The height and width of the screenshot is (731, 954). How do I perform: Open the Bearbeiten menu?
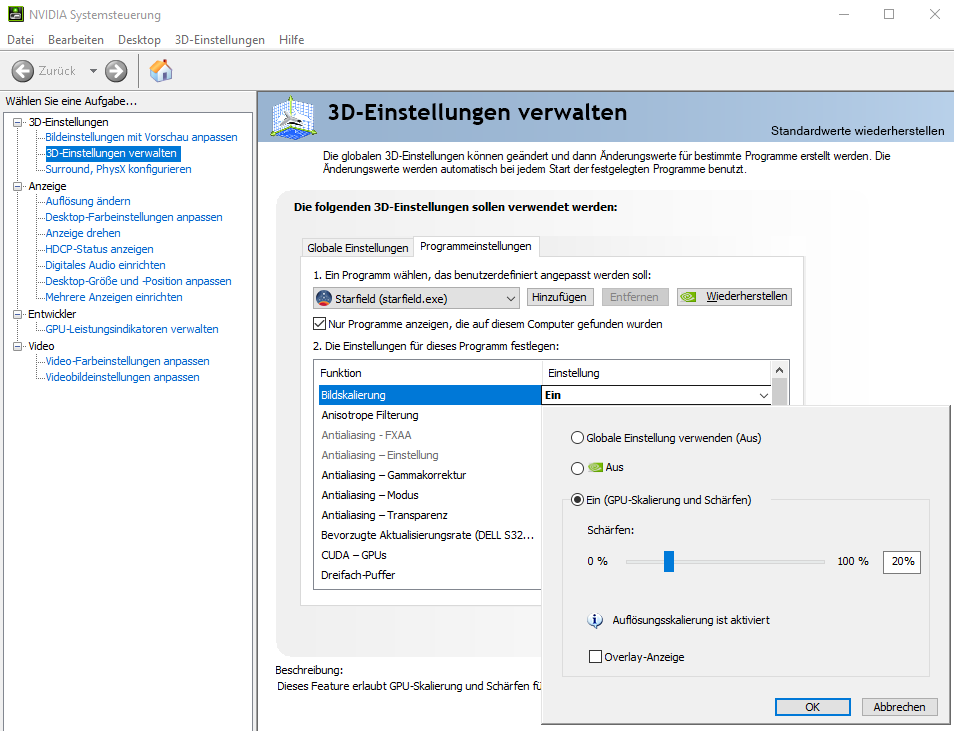pos(76,40)
